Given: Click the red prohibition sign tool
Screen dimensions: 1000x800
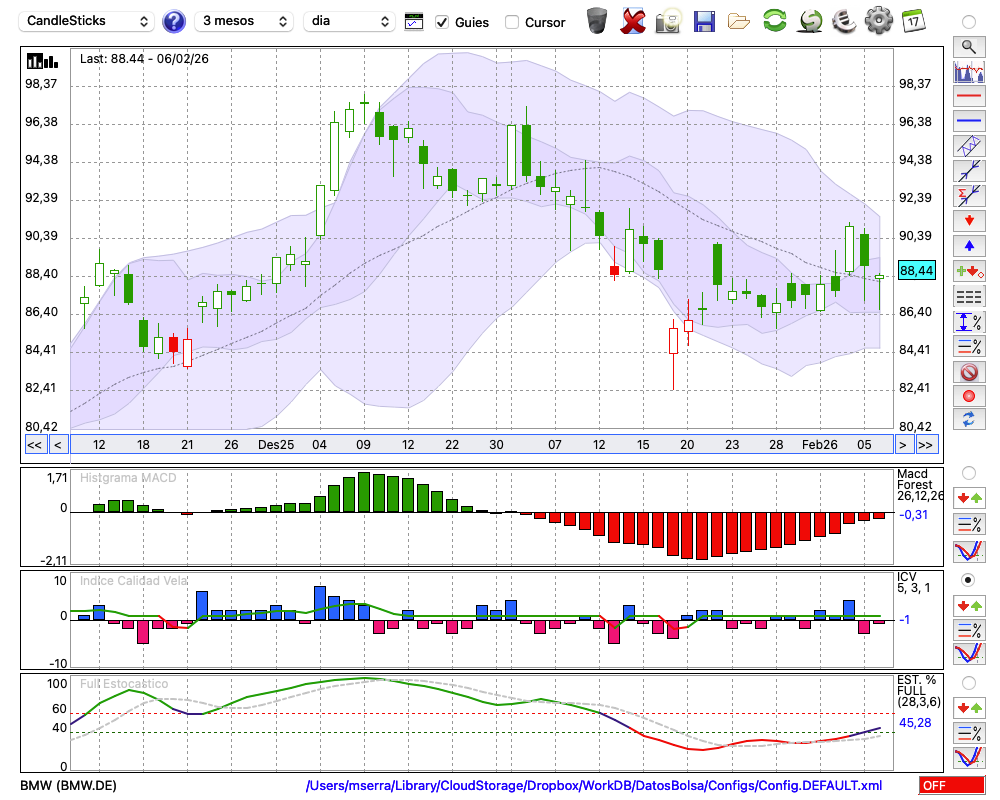Looking at the screenshot, I should [x=968, y=372].
